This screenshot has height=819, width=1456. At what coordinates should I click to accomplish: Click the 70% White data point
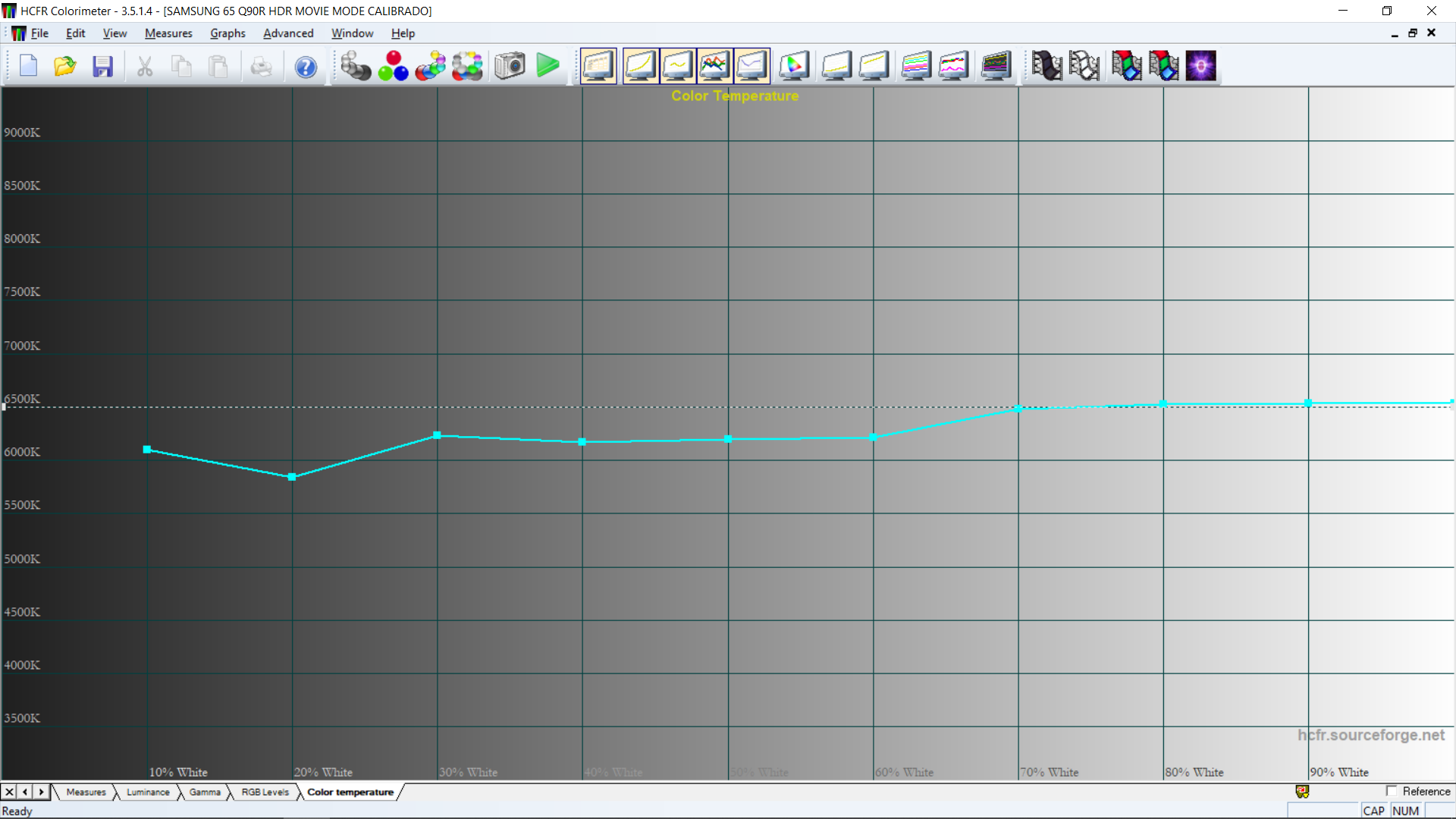point(1018,409)
